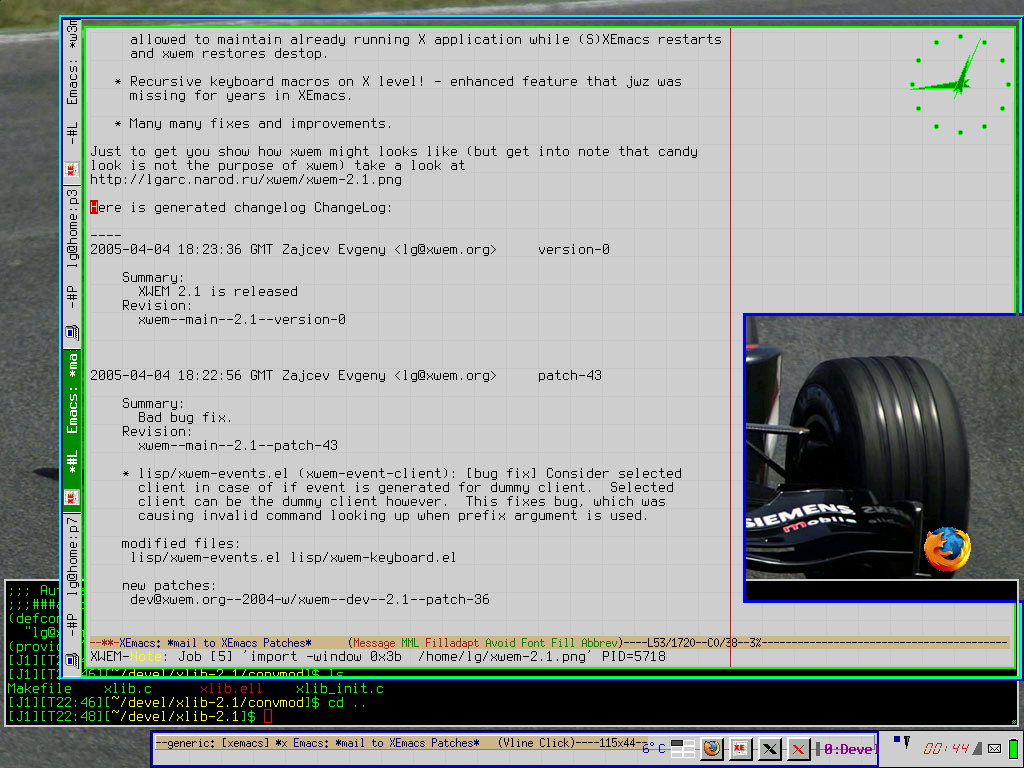The height and width of the screenshot is (768, 1024).
Task: Click buffer name *mail to XEmacs Patches*
Action: click(239, 643)
